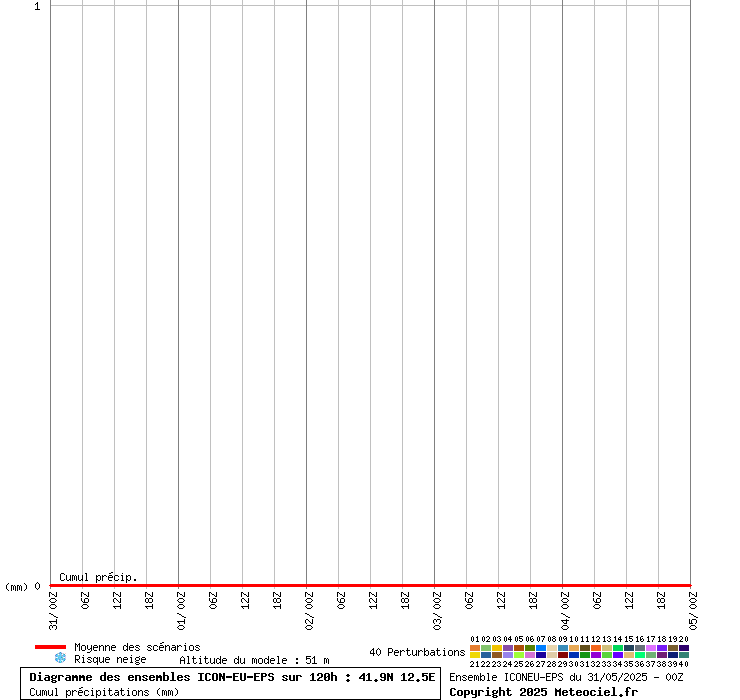
Task: Select perturbation 40 teal swatch
Action: click(684, 655)
